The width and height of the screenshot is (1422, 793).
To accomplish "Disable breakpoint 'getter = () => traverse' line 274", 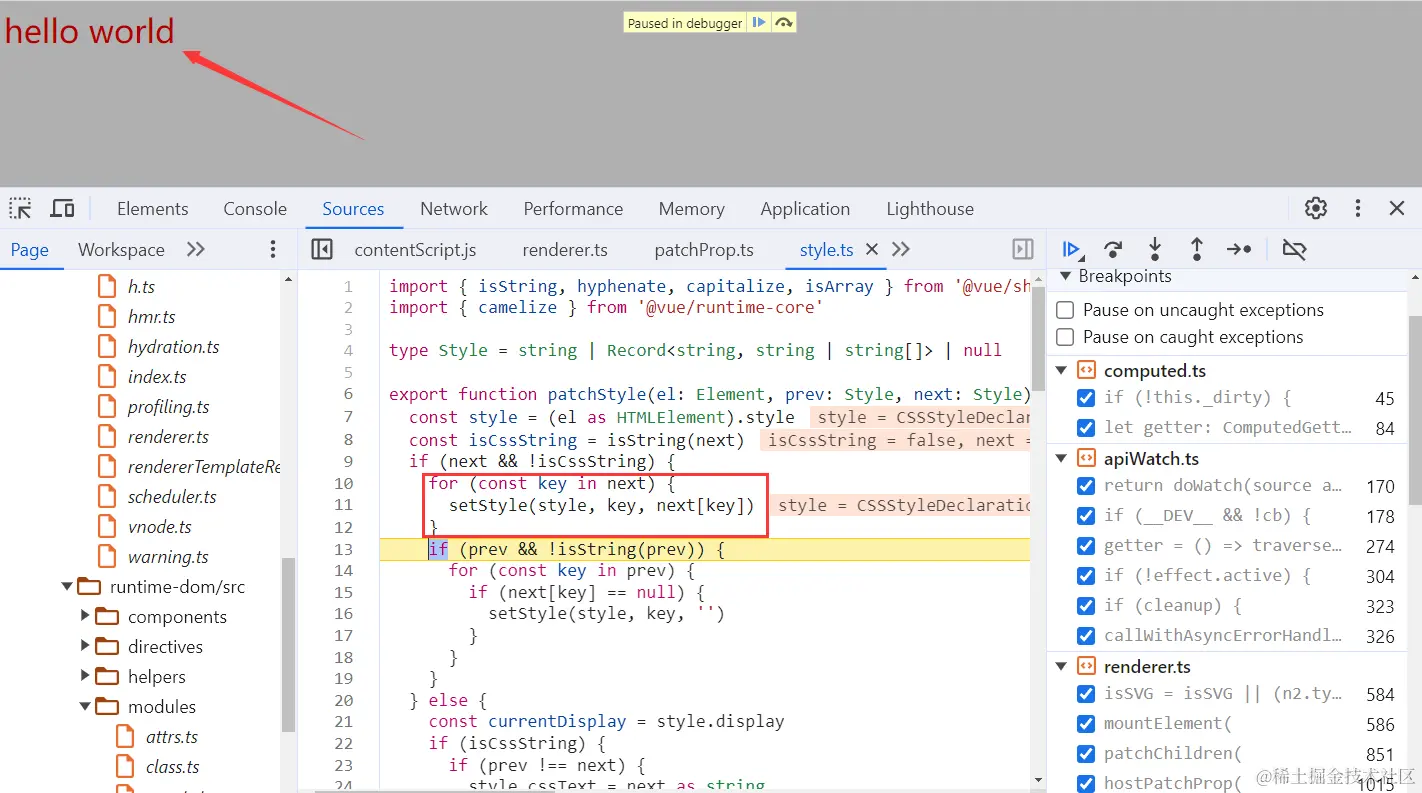I will click(1086, 546).
